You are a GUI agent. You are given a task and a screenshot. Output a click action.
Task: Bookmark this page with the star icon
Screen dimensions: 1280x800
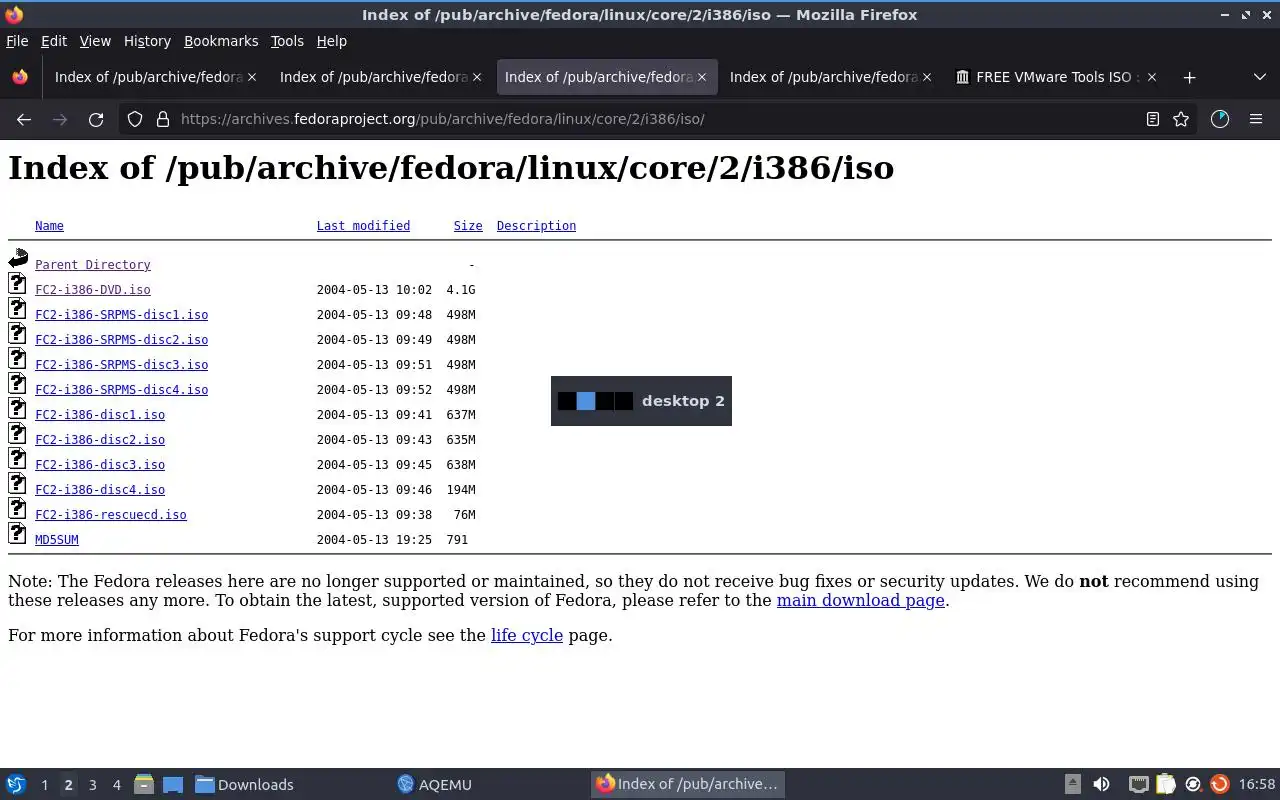(x=1181, y=119)
